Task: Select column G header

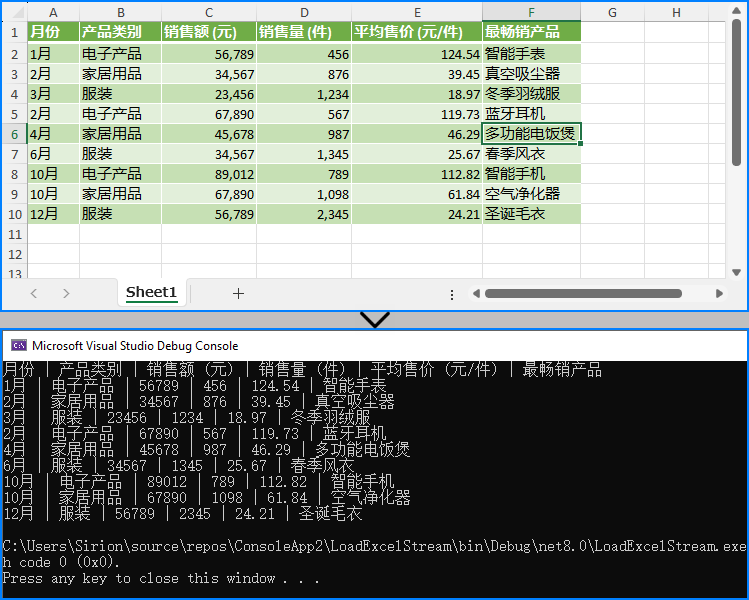Action: [612, 12]
